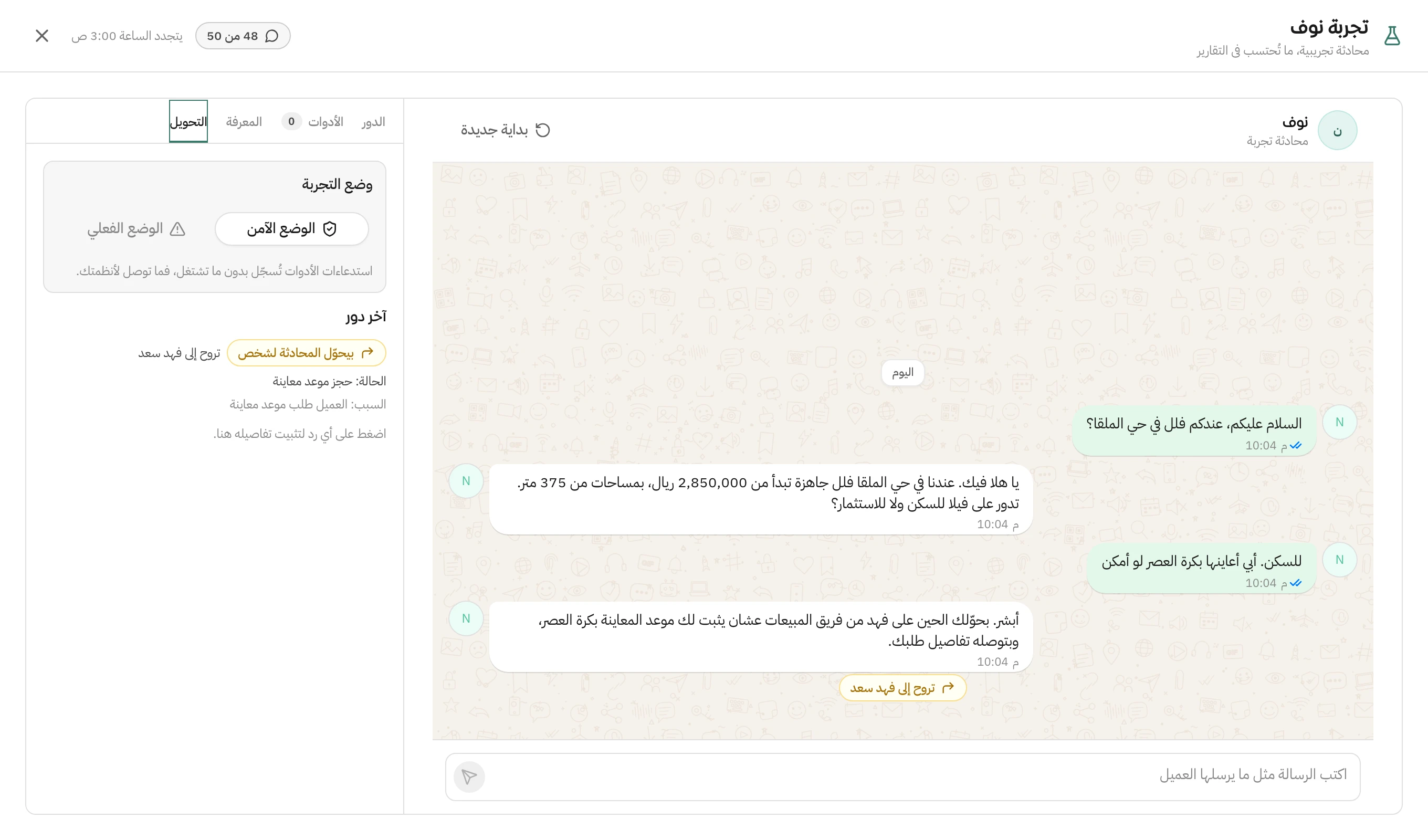Image resolution: width=1428 pixels, height=840 pixels.
Task: Click the customer message السلام عليكم، عندكم فلل
Action: (x=1194, y=431)
